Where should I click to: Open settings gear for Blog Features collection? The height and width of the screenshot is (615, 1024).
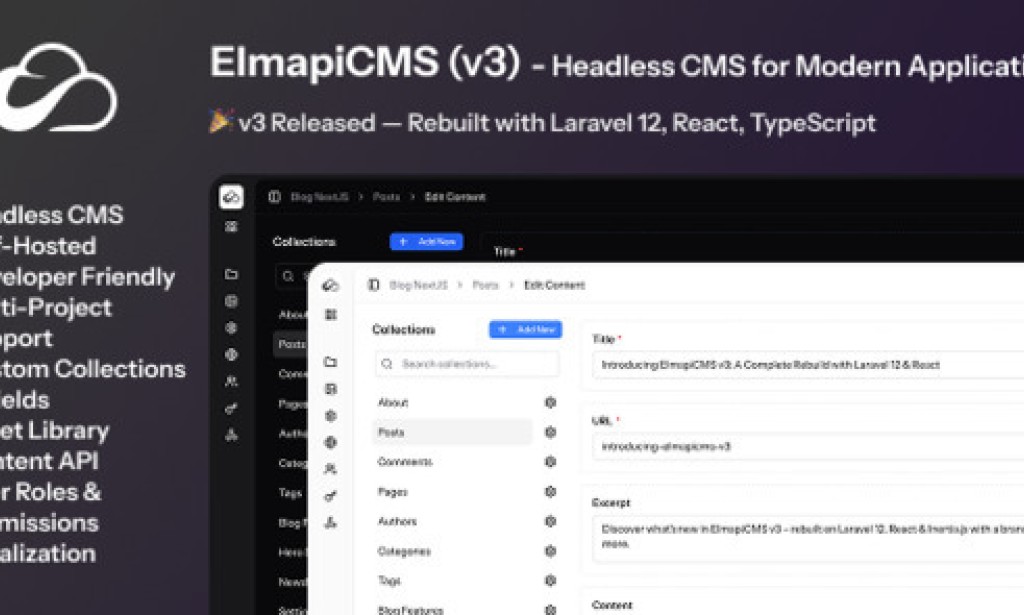tap(551, 610)
